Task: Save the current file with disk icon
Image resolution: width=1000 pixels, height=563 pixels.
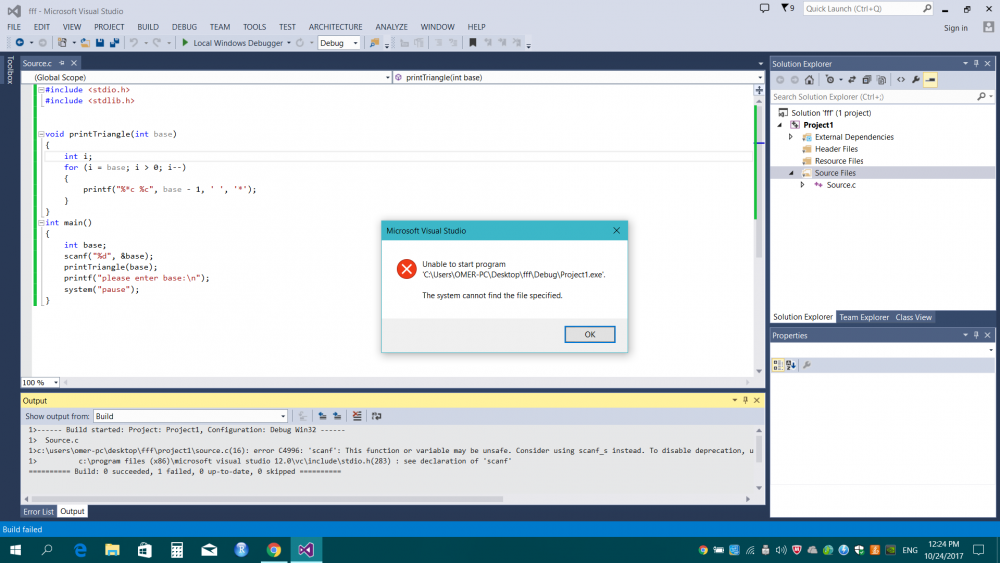Action: (100, 43)
